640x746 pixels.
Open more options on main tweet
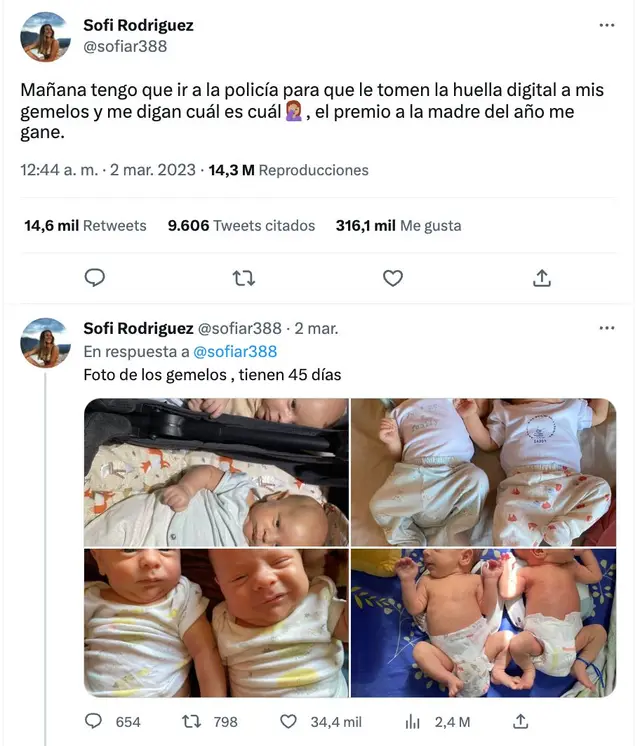pos(606,24)
